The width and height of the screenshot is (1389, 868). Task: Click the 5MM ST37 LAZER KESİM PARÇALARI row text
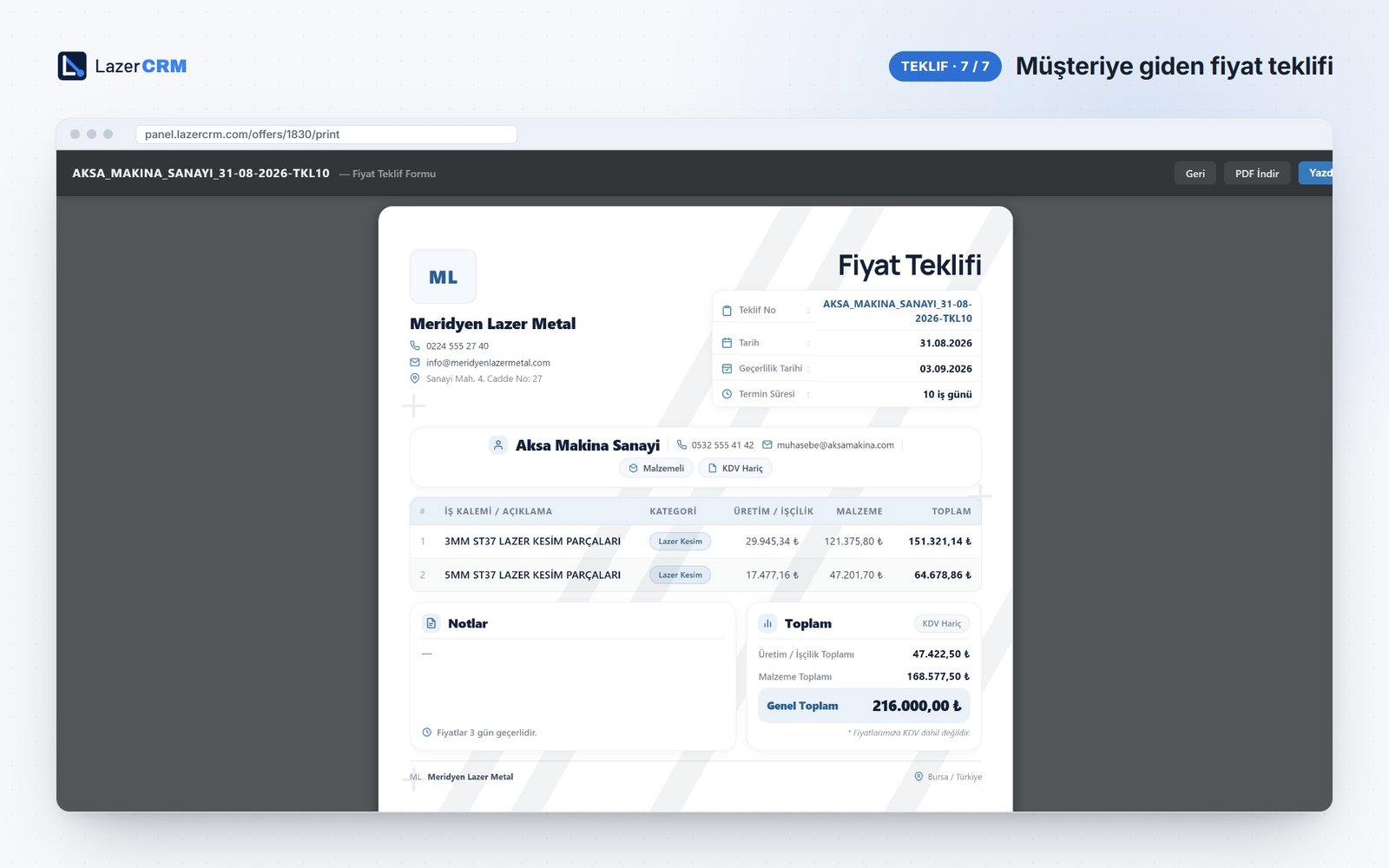tap(532, 575)
